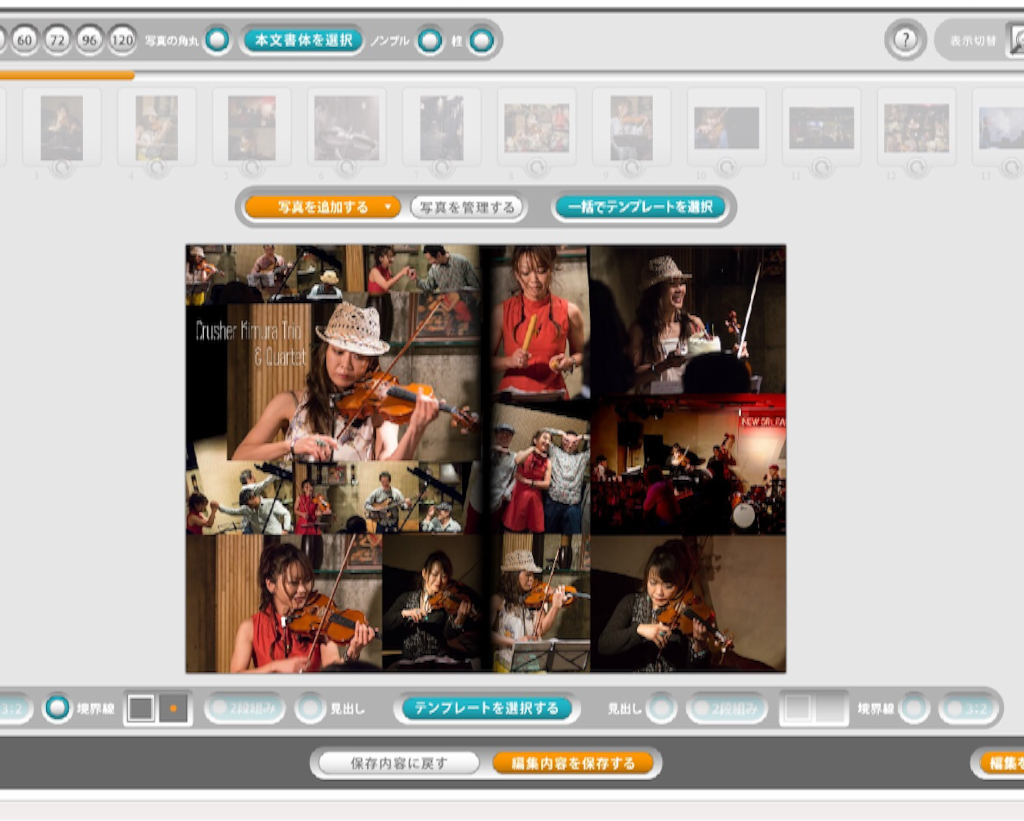Toggle right page 境界線 border switch
The height and width of the screenshot is (821, 1024).
tap(914, 708)
